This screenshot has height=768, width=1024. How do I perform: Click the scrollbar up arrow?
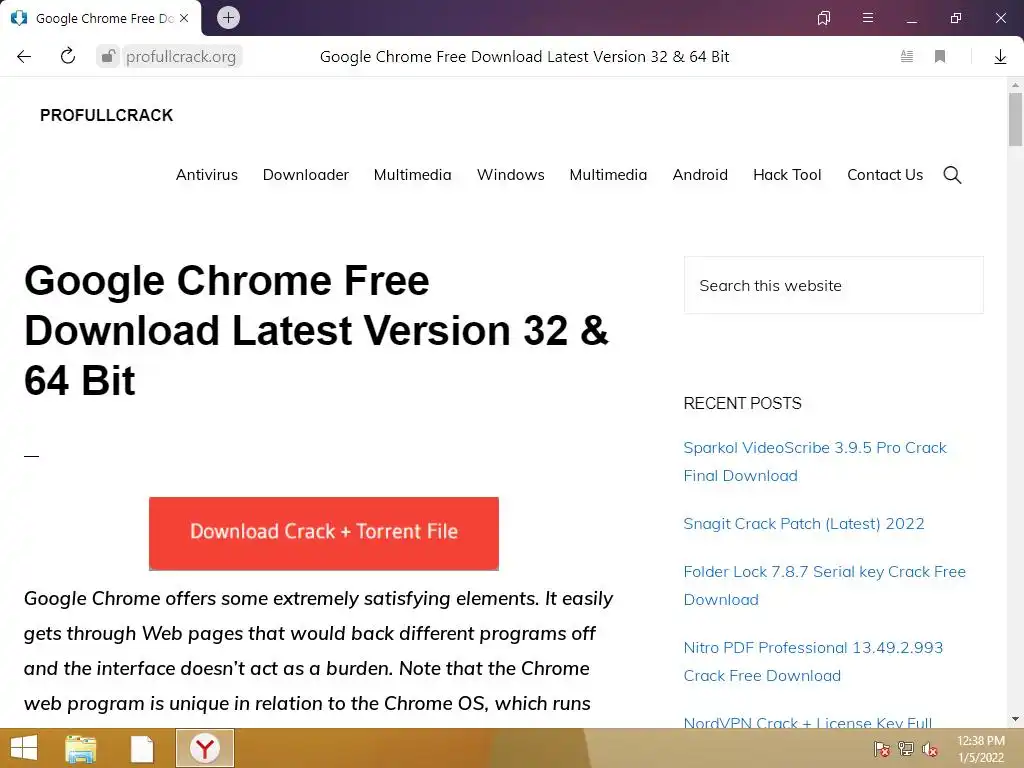click(x=1015, y=85)
